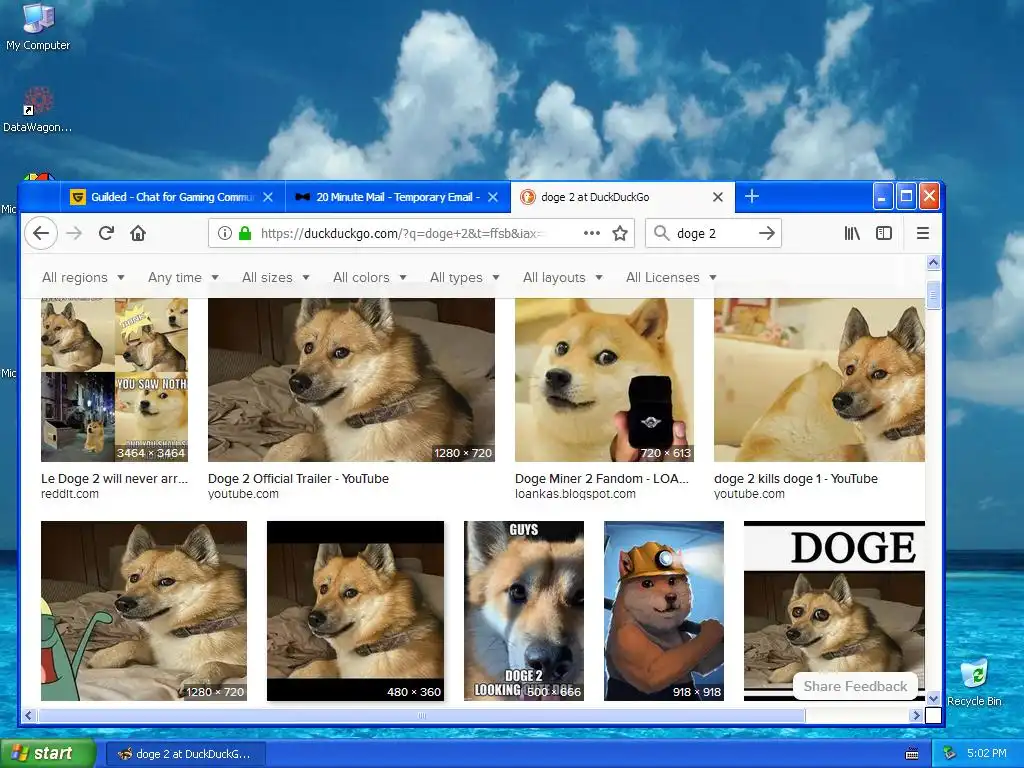
Task: Show site information icon in address bar
Action: pos(225,233)
